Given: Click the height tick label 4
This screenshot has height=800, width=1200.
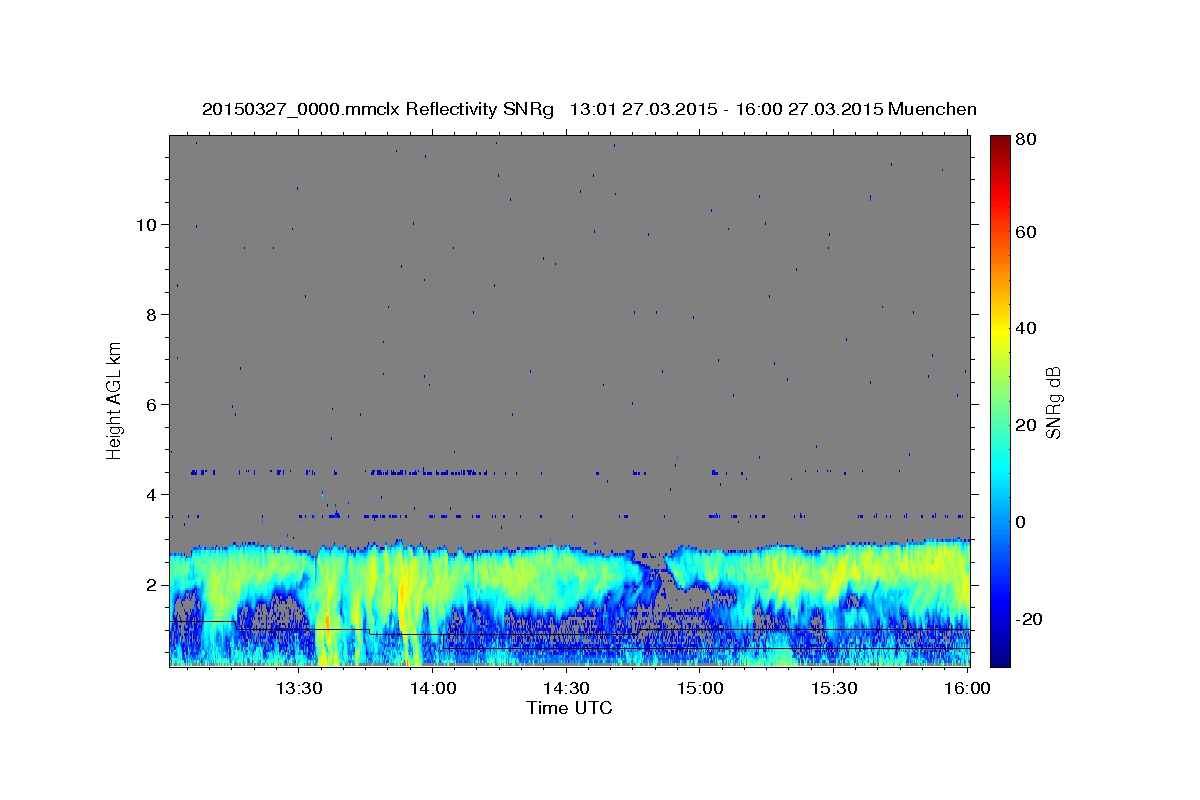Looking at the screenshot, I should point(151,494).
